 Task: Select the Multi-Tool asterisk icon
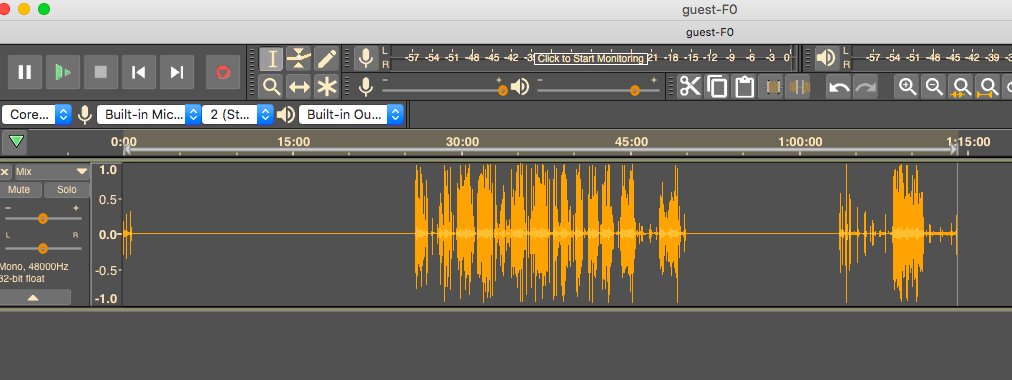pyautogui.click(x=327, y=86)
